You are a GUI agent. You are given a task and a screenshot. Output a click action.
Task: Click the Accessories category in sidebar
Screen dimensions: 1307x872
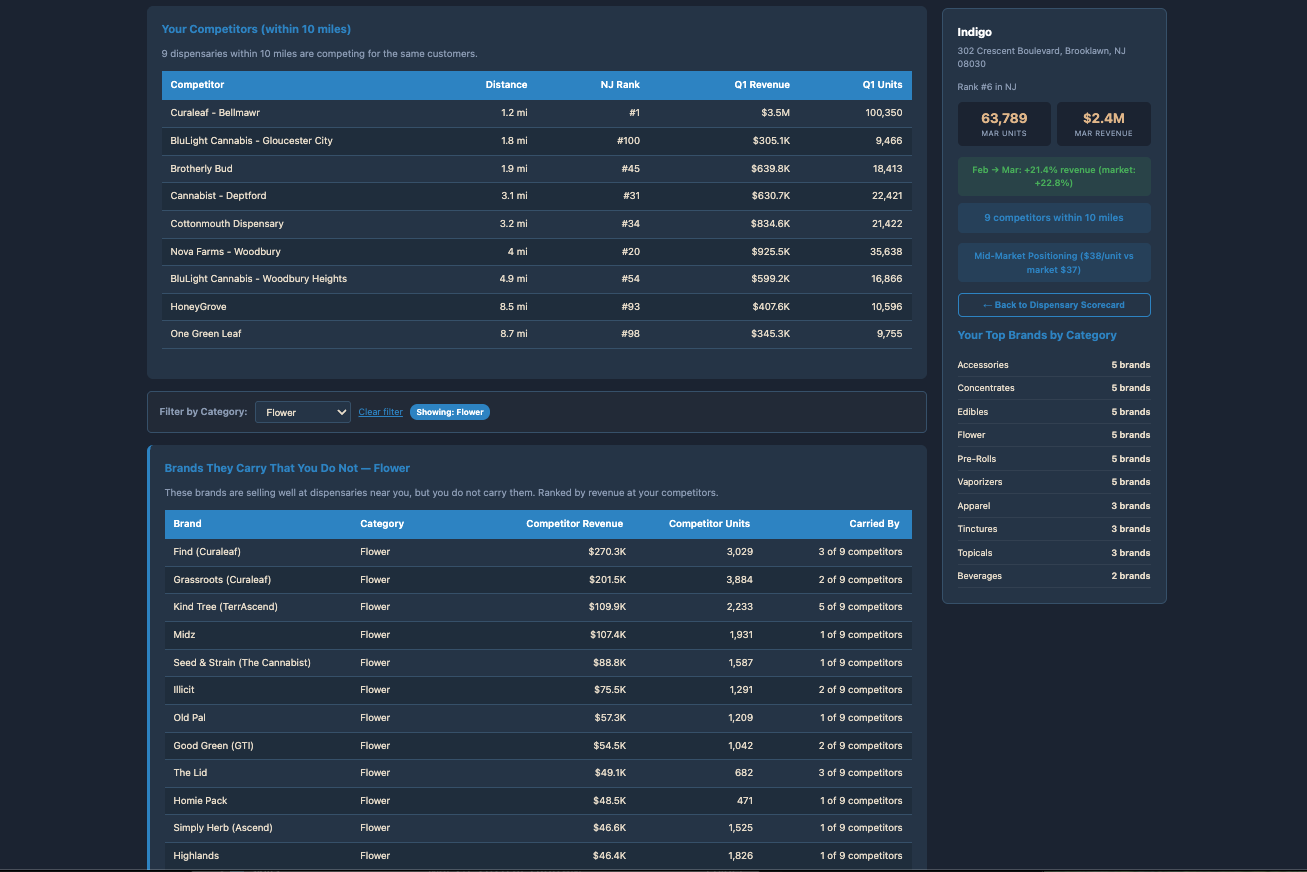[1054, 365]
